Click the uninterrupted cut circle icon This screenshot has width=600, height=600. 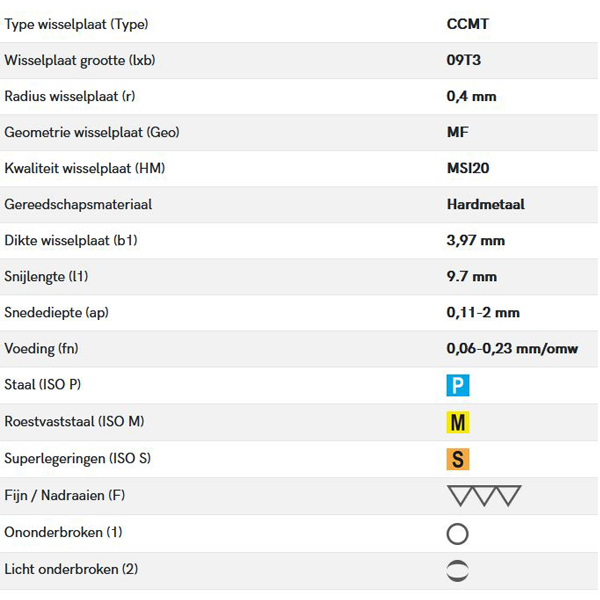[457, 533]
